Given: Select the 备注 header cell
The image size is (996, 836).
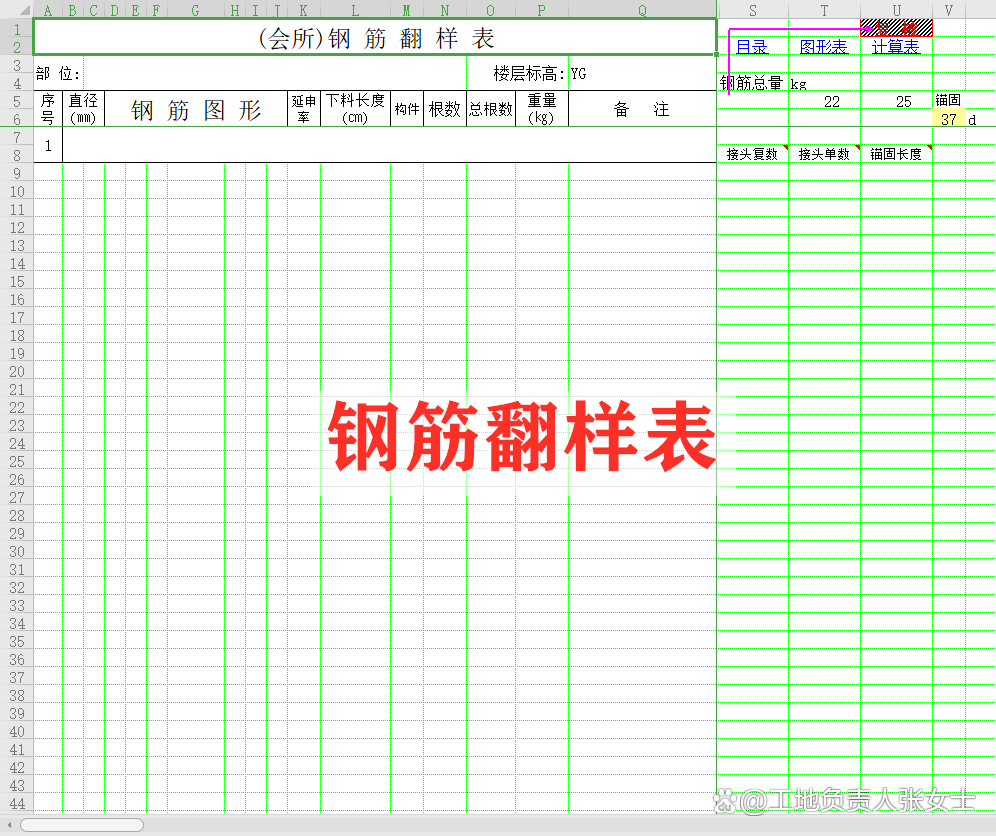Looking at the screenshot, I should (642, 109).
